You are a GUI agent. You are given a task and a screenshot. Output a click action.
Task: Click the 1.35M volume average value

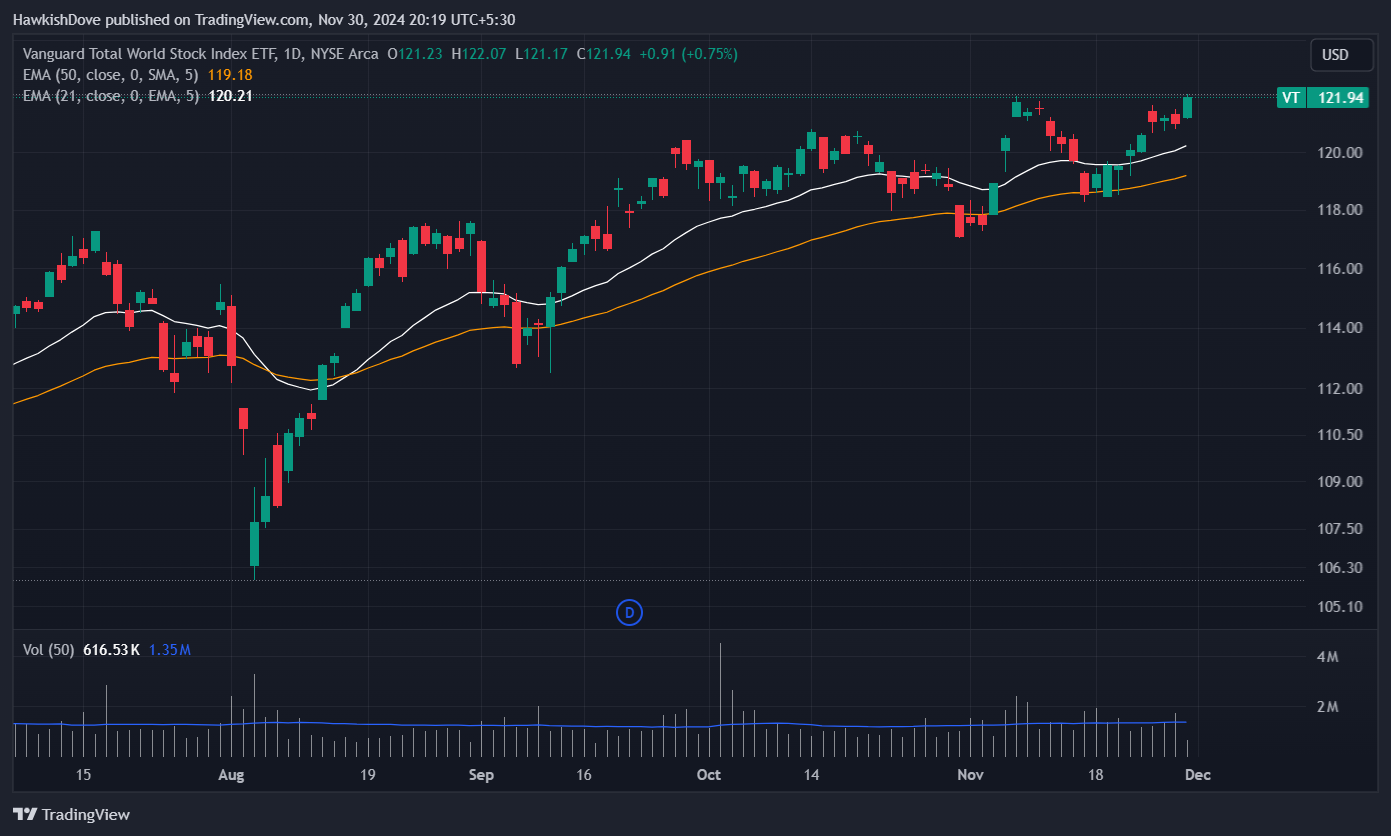[x=170, y=650]
